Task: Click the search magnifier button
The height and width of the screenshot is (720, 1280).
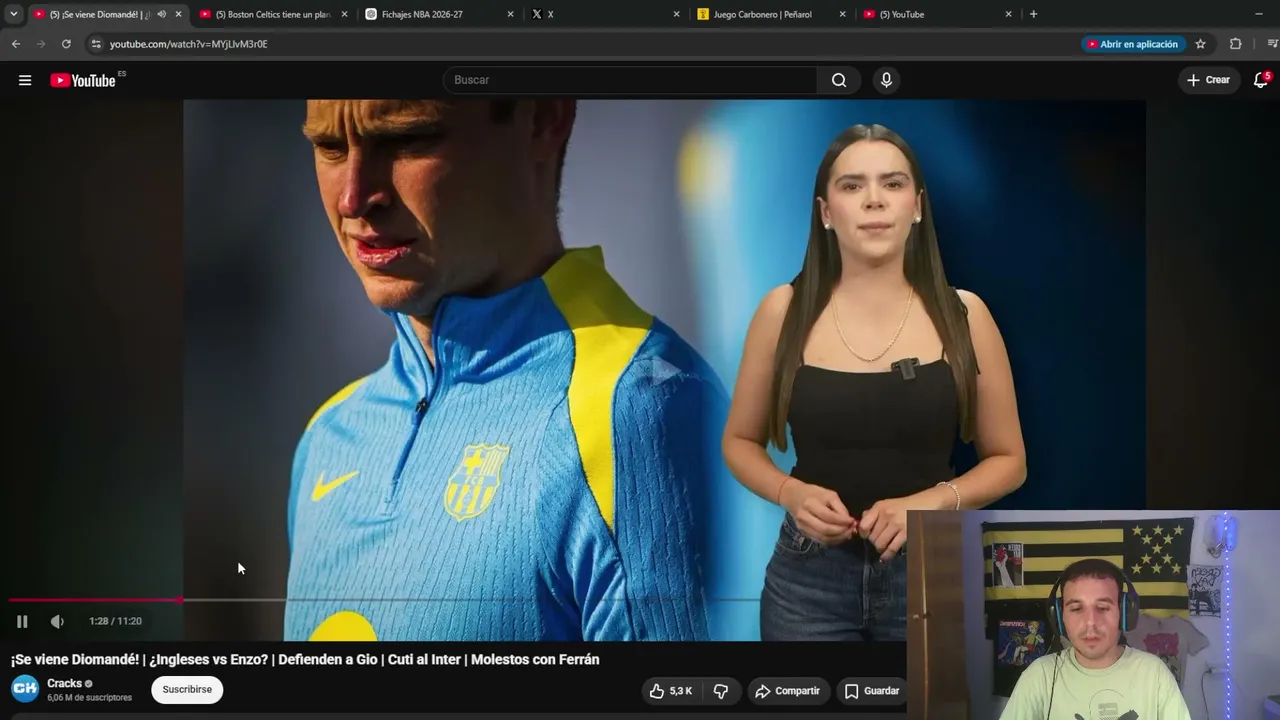Action: coord(839,80)
